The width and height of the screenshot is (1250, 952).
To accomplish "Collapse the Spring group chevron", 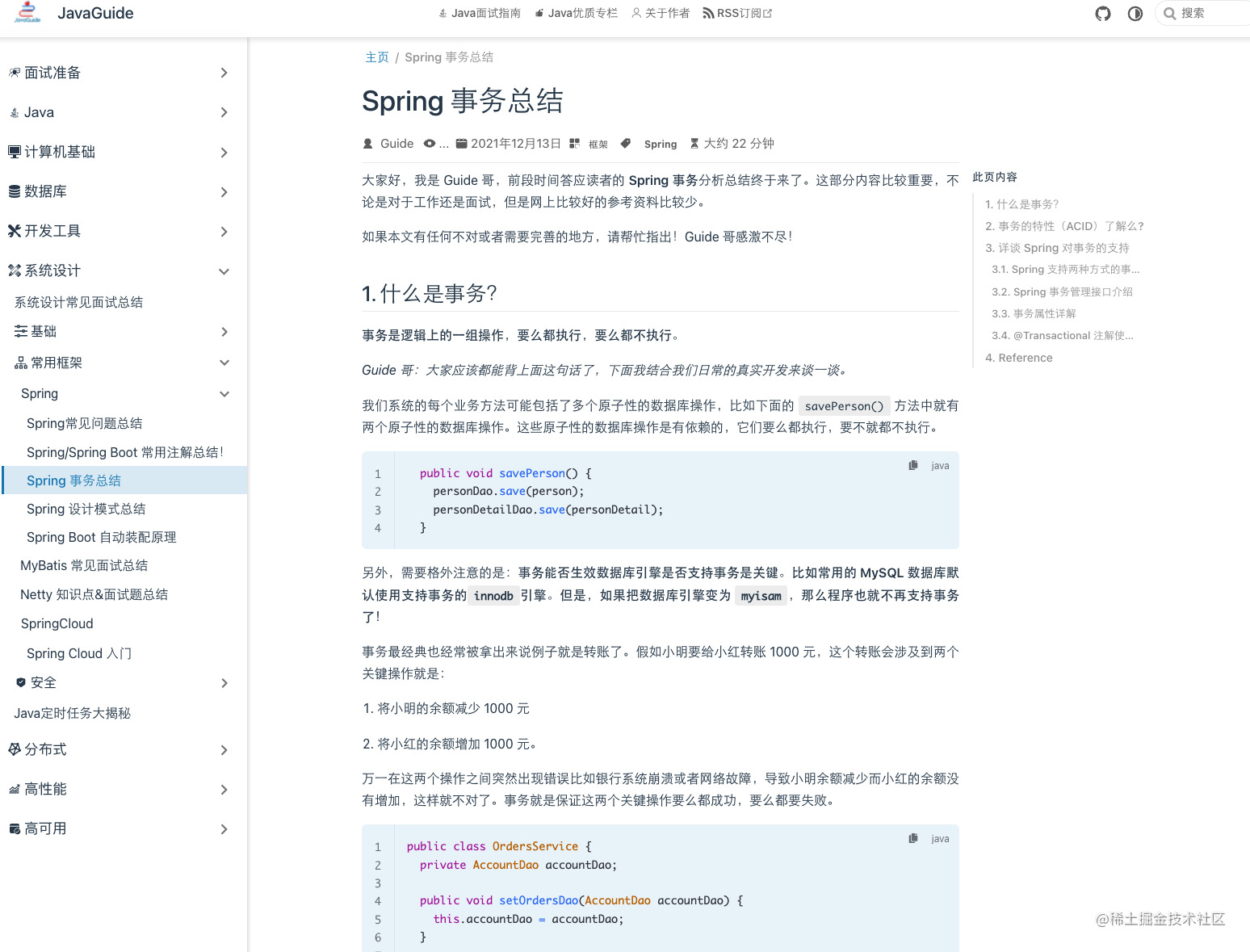I will [224, 394].
